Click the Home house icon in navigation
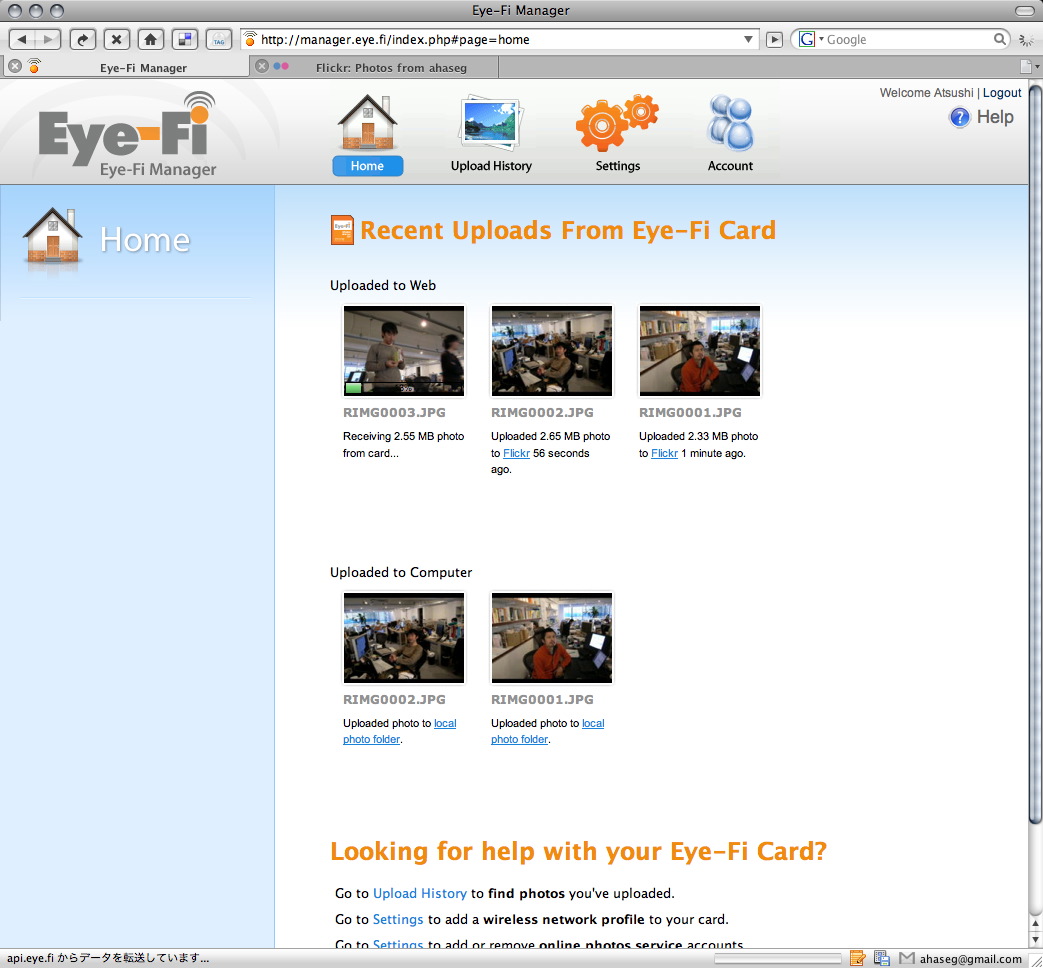The image size is (1043, 968). [x=367, y=122]
